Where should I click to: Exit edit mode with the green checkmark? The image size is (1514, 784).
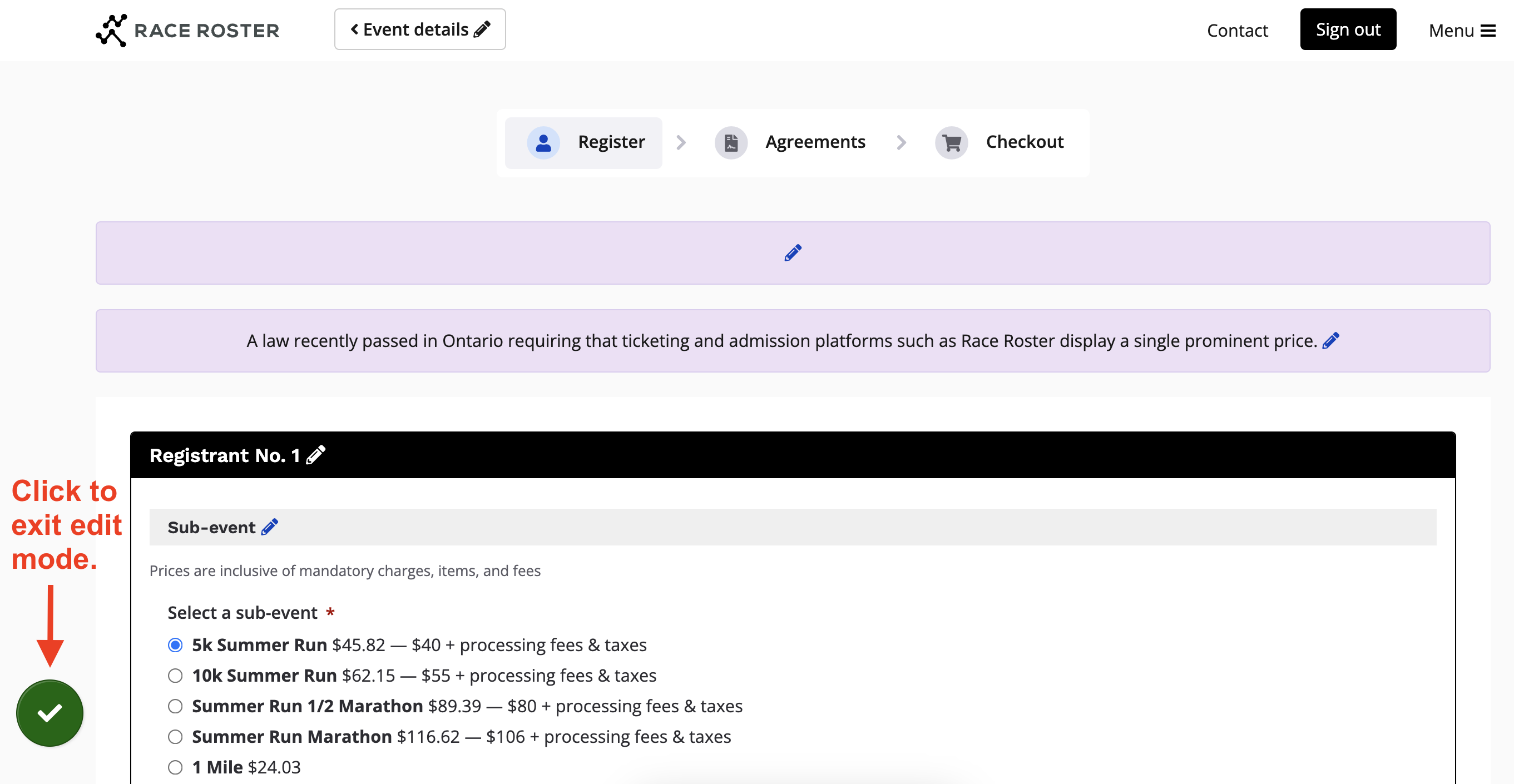click(50, 713)
